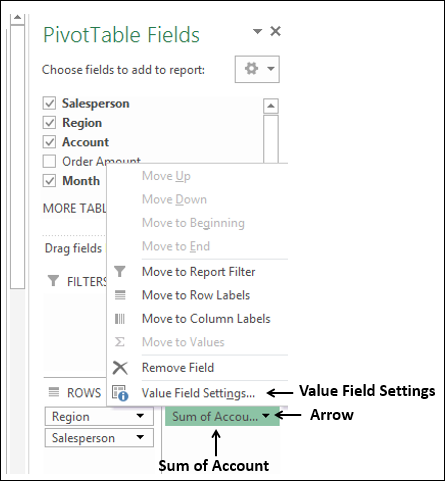Close the PivotTable Fields pane
The width and height of the screenshot is (445, 481).
[x=275, y=31]
